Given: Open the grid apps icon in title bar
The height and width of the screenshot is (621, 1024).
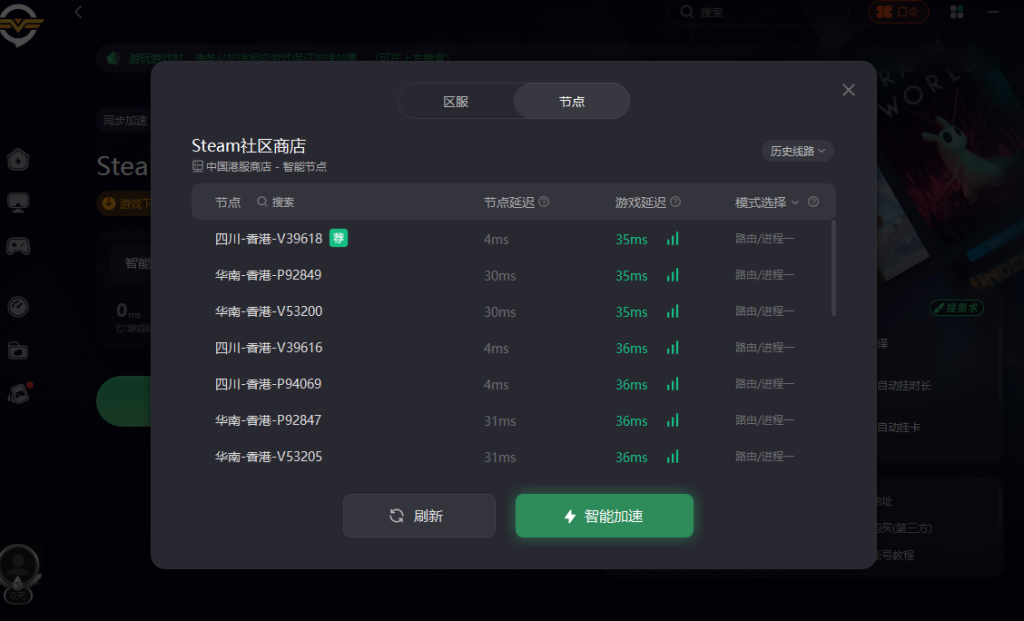Looking at the screenshot, I should 956,12.
